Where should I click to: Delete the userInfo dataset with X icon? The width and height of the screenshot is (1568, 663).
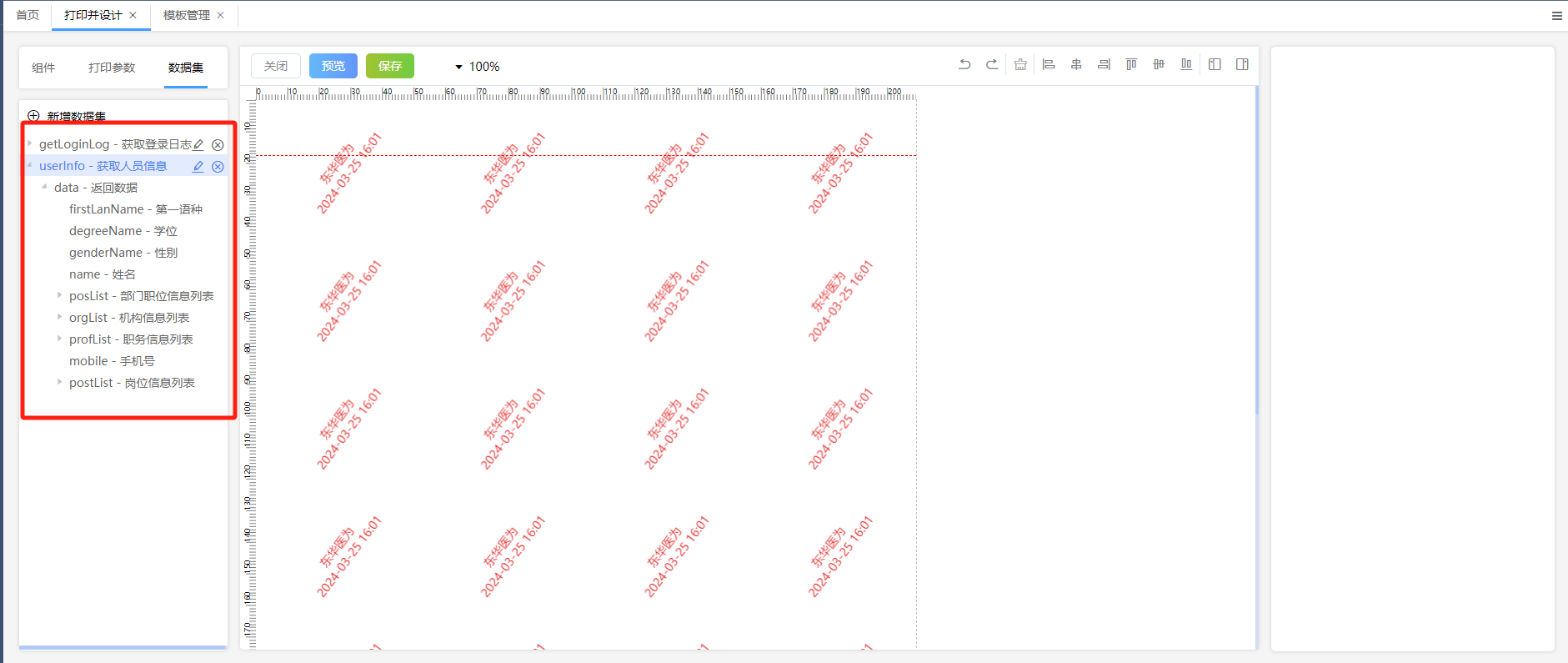click(218, 167)
